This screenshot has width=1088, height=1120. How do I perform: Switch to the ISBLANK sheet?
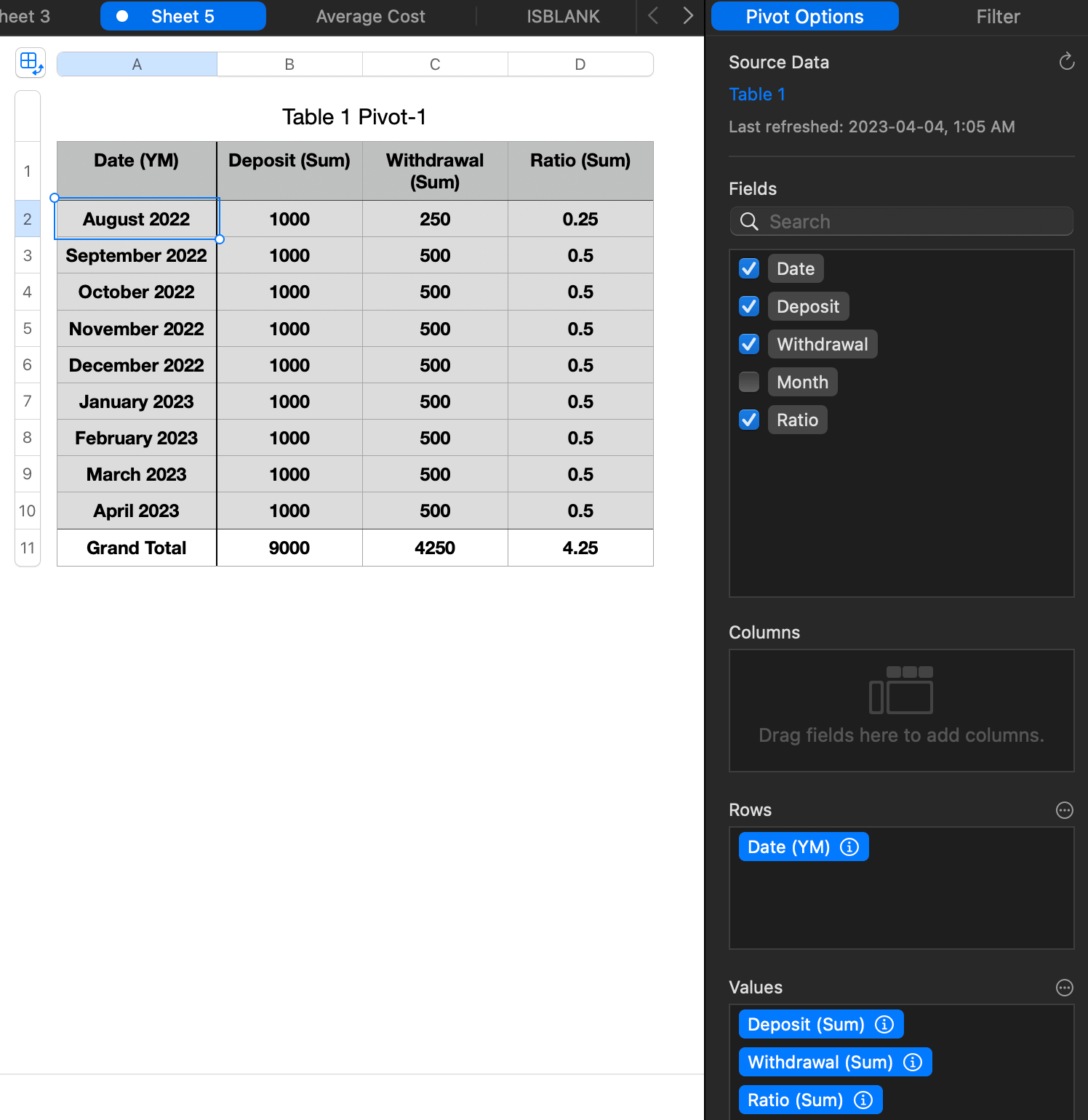[563, 15]
